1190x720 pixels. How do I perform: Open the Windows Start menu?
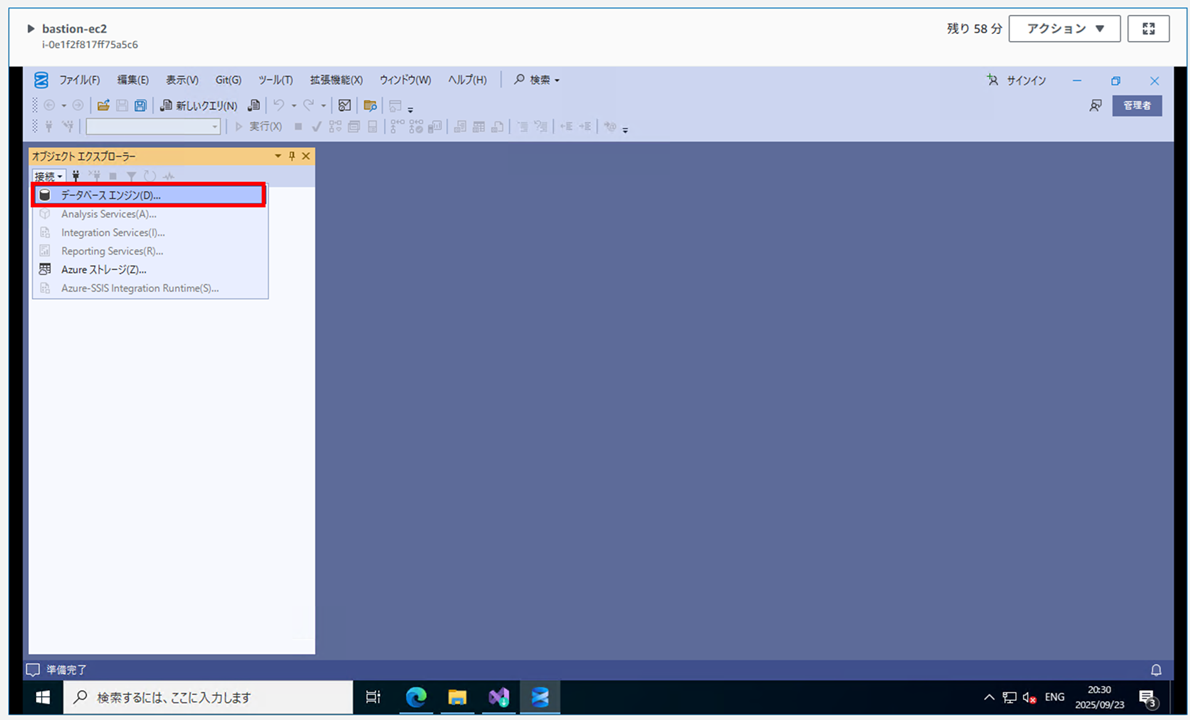click(x=42, y=697)
